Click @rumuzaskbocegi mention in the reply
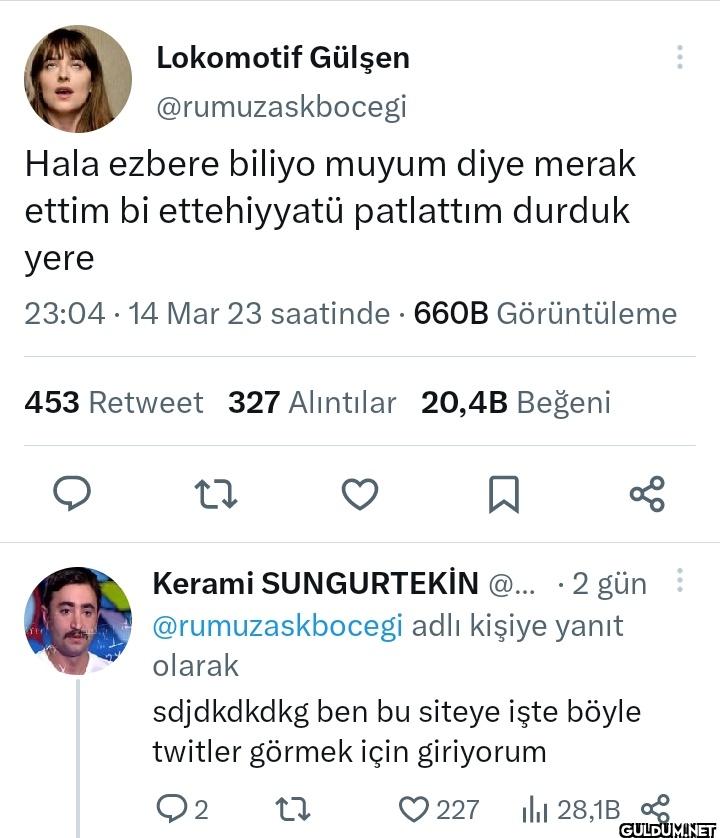Image resolution: width=720 pixels, height=838 pixels. tap(277, 626)
